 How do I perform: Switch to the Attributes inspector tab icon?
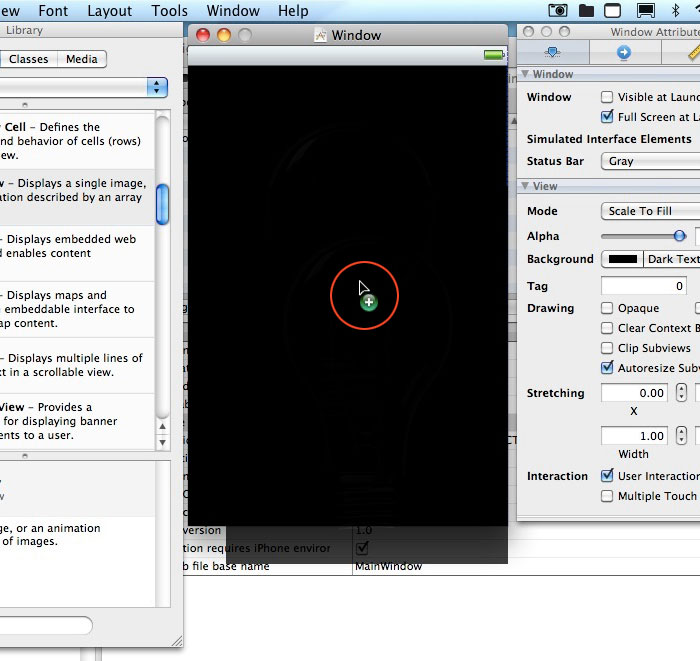click(x=553, y=53)
